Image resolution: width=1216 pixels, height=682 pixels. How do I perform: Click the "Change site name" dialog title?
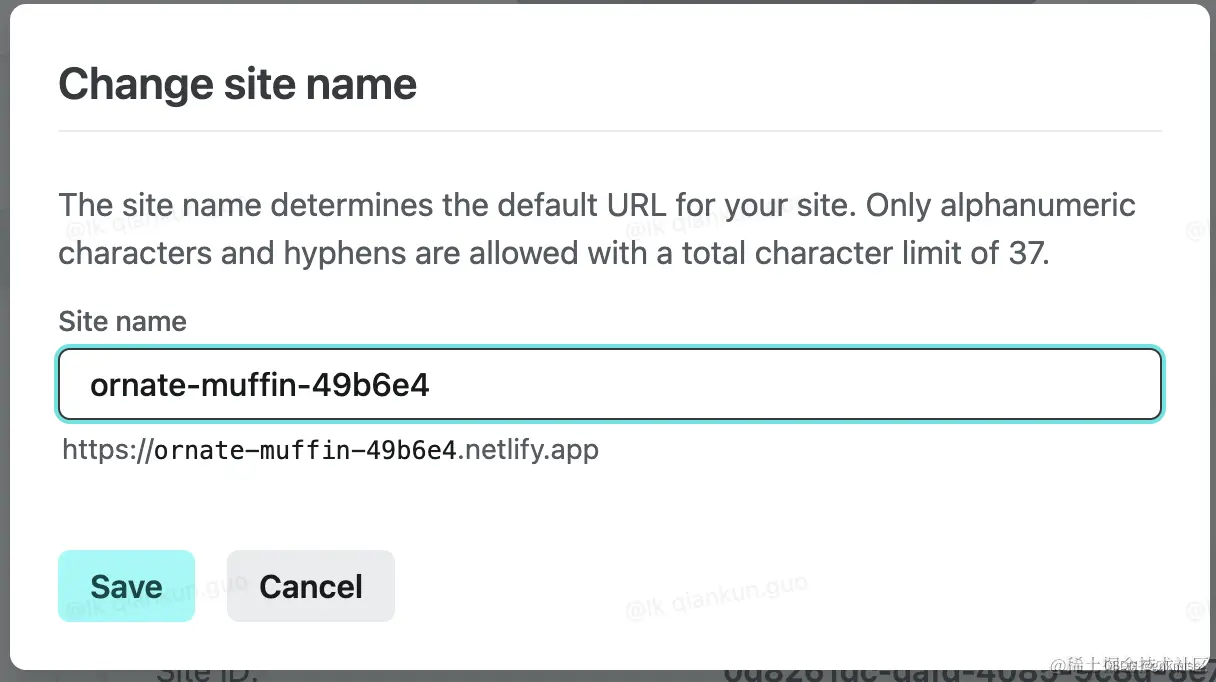pyautogui.click(x=237, y=84)
